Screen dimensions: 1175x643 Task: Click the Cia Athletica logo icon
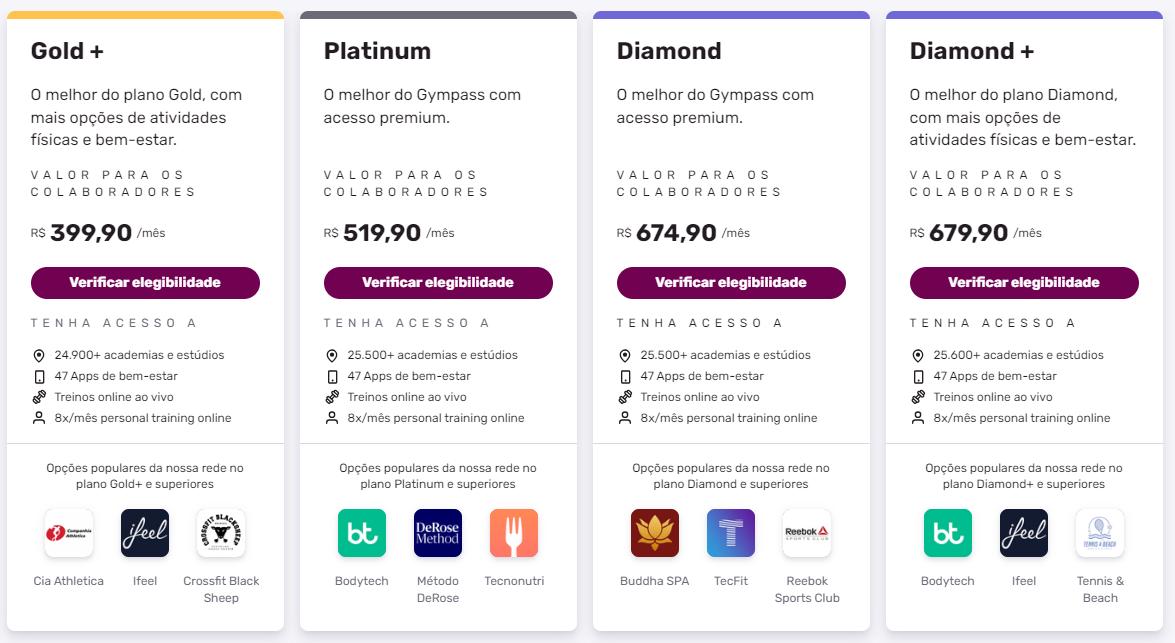point(69,533)
